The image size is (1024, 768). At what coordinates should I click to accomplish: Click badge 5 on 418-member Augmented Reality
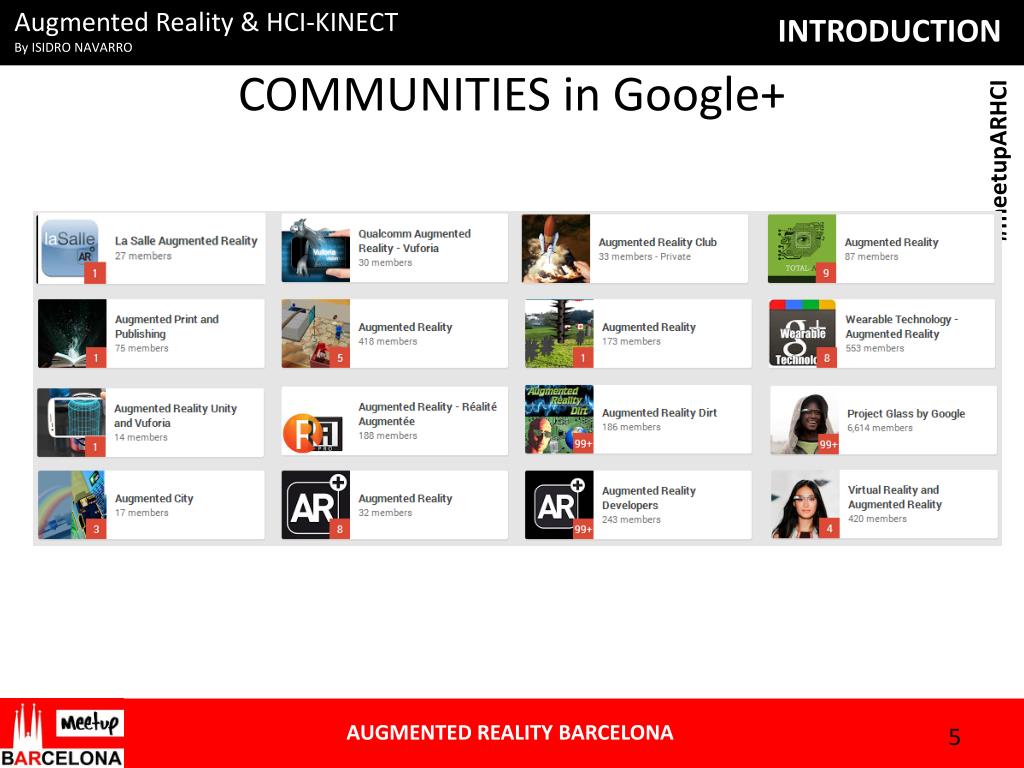(x=340, y=357)
